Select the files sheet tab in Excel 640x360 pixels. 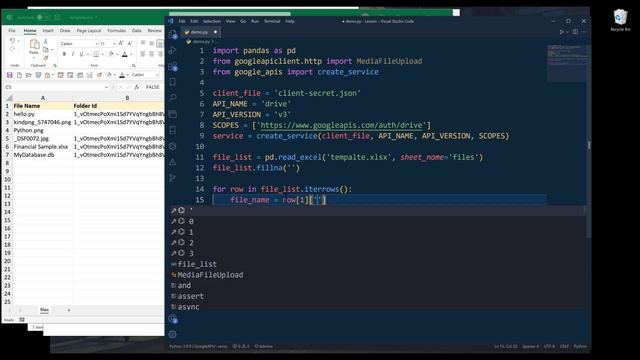(44, 310)
